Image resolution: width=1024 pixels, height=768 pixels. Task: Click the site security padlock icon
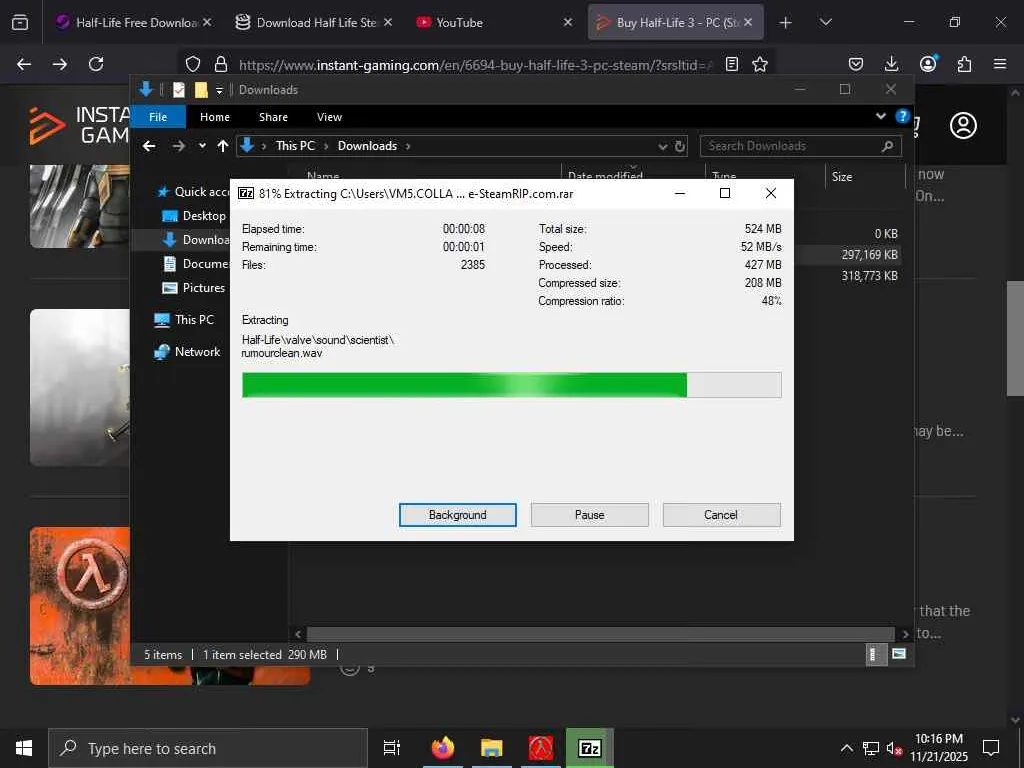click(221, 64)
